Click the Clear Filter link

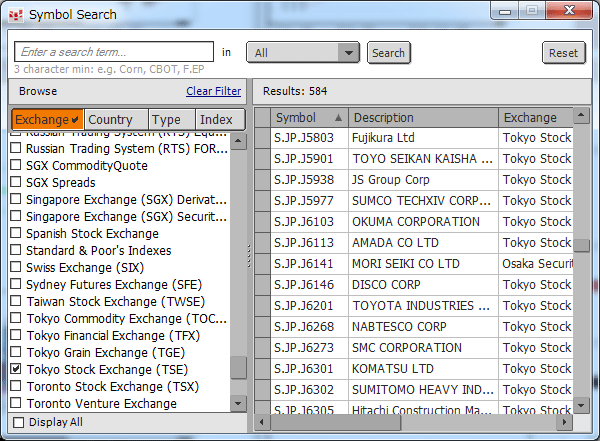pos(214,91)
